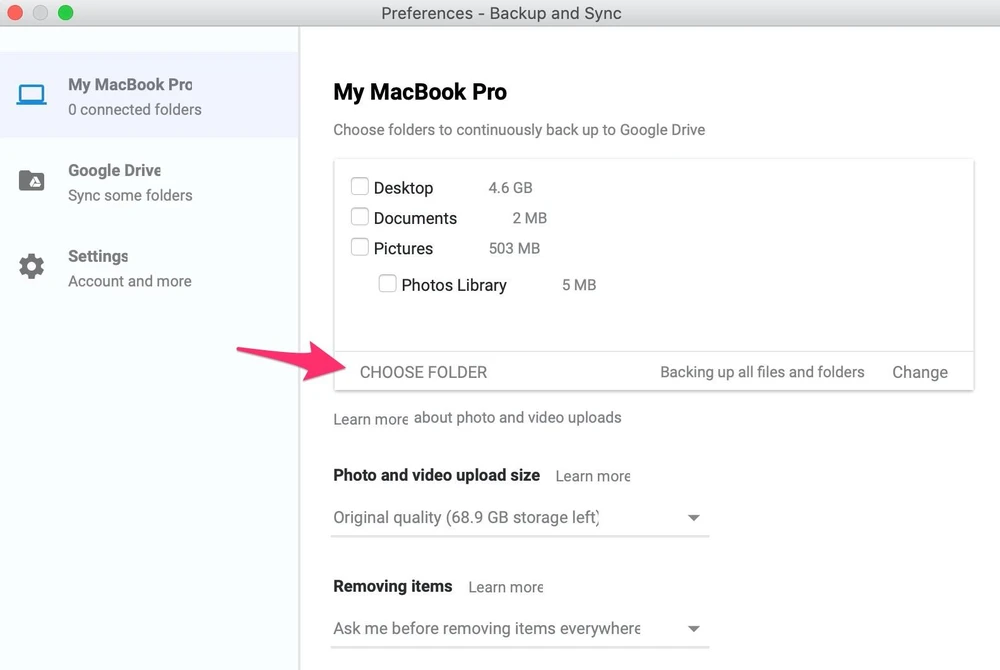This screenshot has height=670, width=1000.
Task: Enable the Desktop folder checkbox
Action: (x=360, y=187)
